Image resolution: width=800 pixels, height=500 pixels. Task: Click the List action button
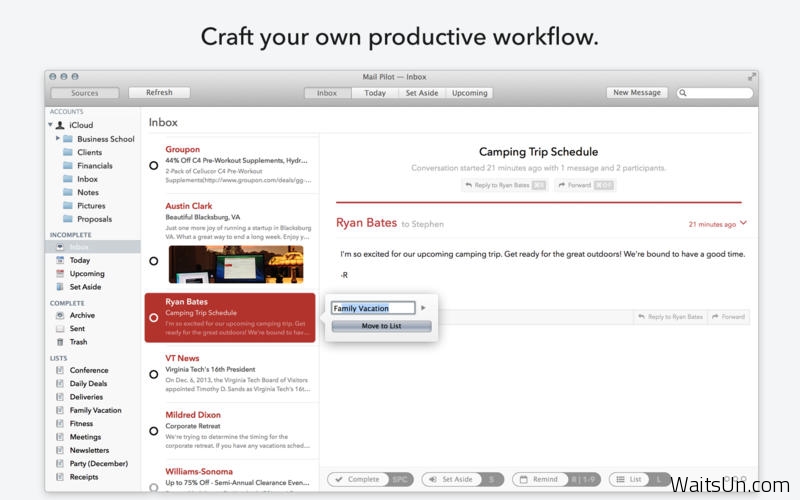[640, 480]
